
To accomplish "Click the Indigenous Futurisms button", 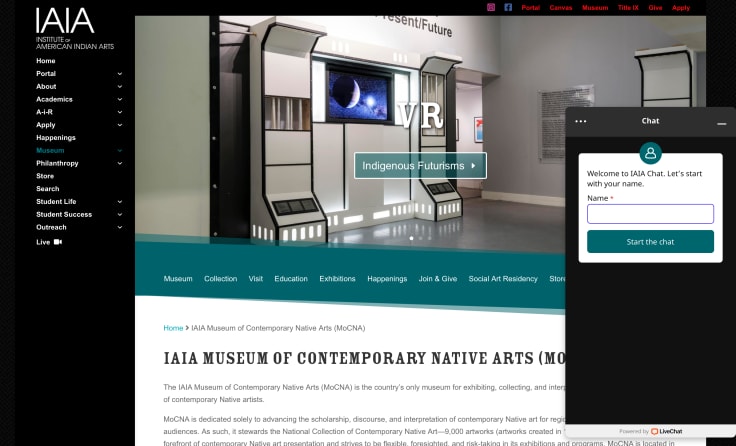I will (x=420, y=165).
